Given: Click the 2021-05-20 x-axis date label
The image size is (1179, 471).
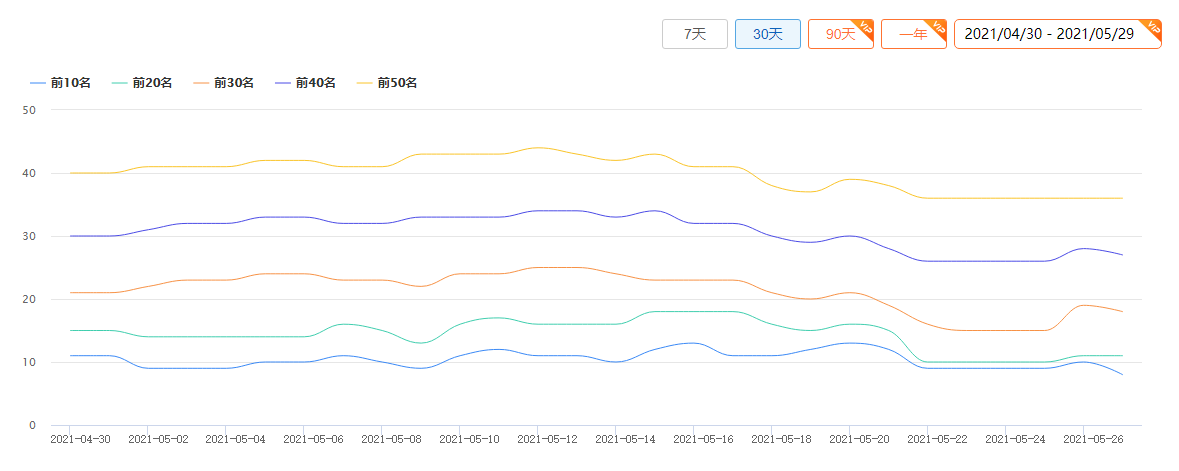Looking at the screenshot, I should tap(849, 439).
